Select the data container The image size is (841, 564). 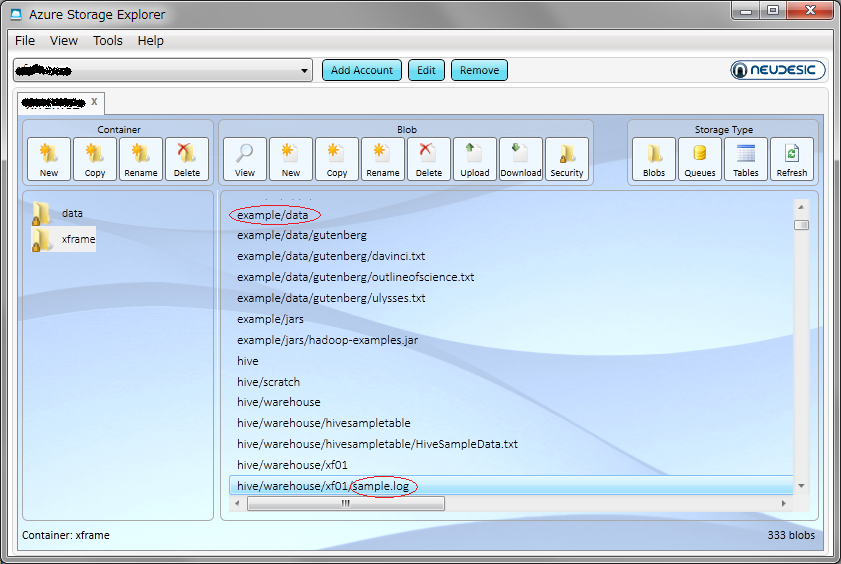tap(72, 214)
